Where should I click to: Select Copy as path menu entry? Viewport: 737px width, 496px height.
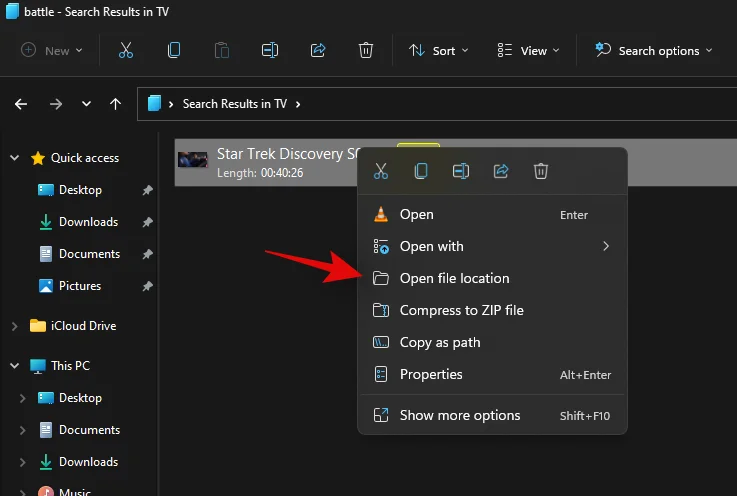[x=440, y=342]
